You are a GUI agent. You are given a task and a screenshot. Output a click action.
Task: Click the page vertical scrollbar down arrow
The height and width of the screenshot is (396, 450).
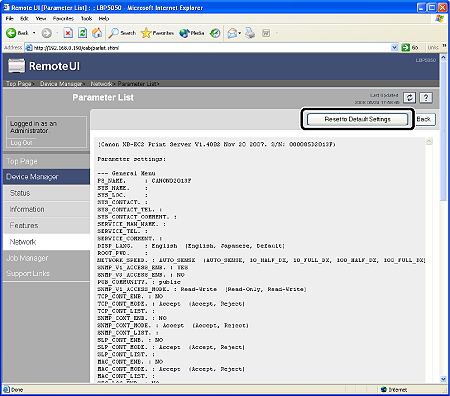point(443,379)
